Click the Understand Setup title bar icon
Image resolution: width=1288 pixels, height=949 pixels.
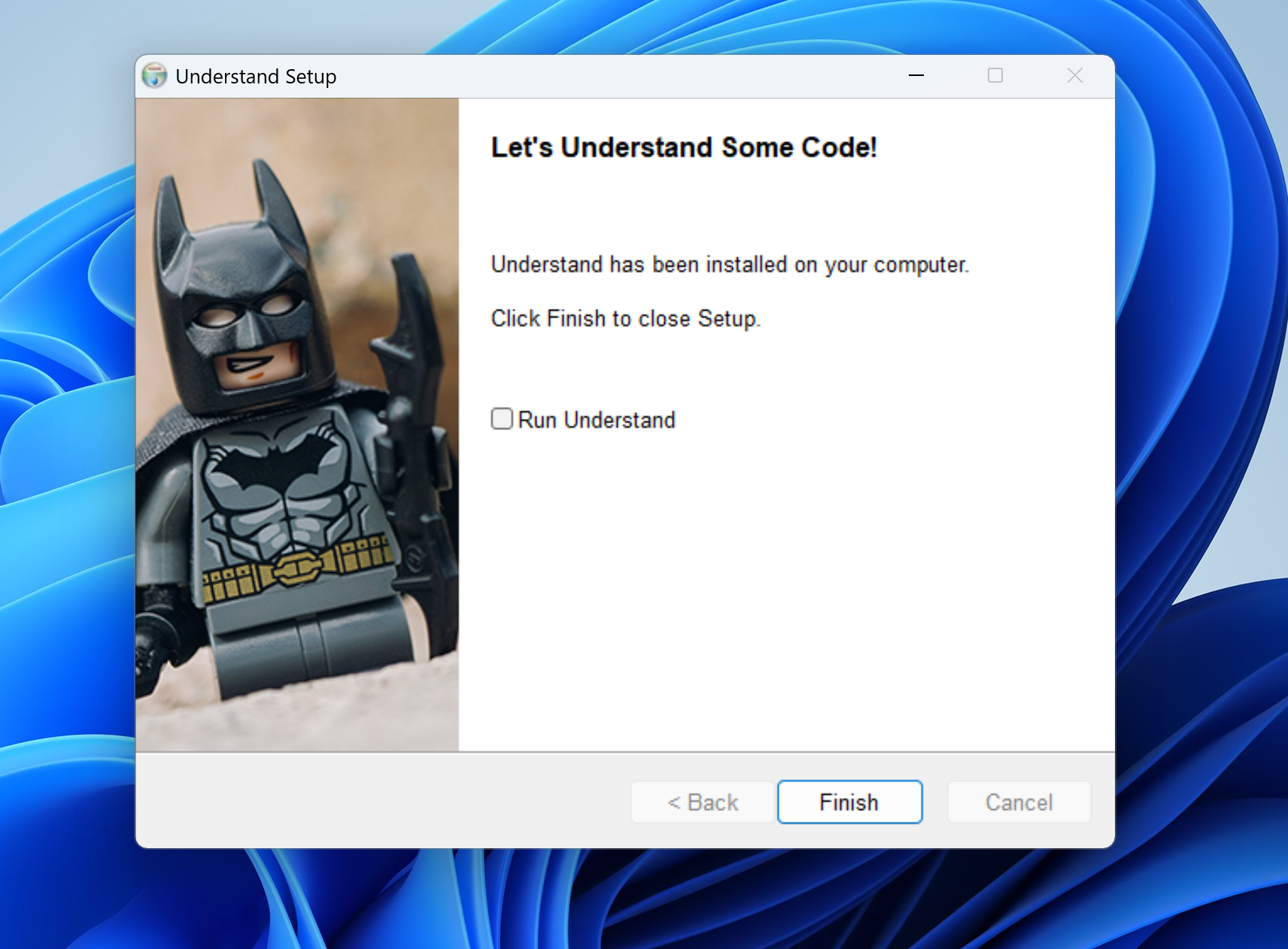pos(155,76)
